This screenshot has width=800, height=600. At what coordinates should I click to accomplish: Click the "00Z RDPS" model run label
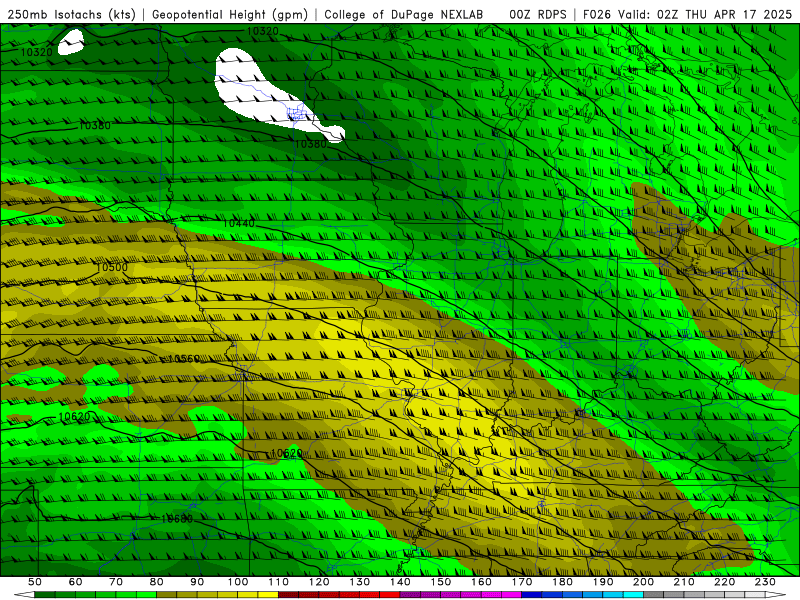pyautogui.click(x=538, y=15)
